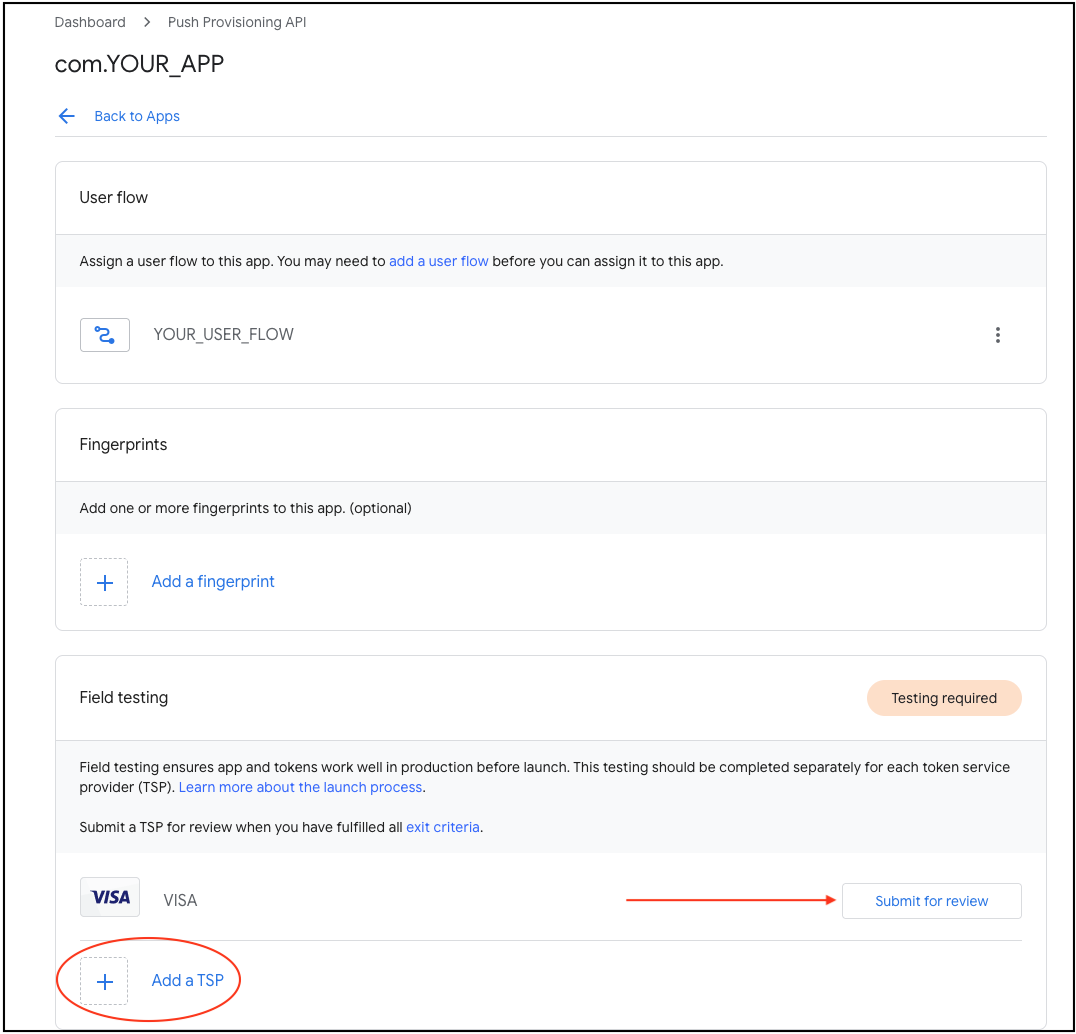The width and height of the screenshot is (1076, 1034).
Task: Click the plus box for adding a fingerprint
Action: point(104,582)
